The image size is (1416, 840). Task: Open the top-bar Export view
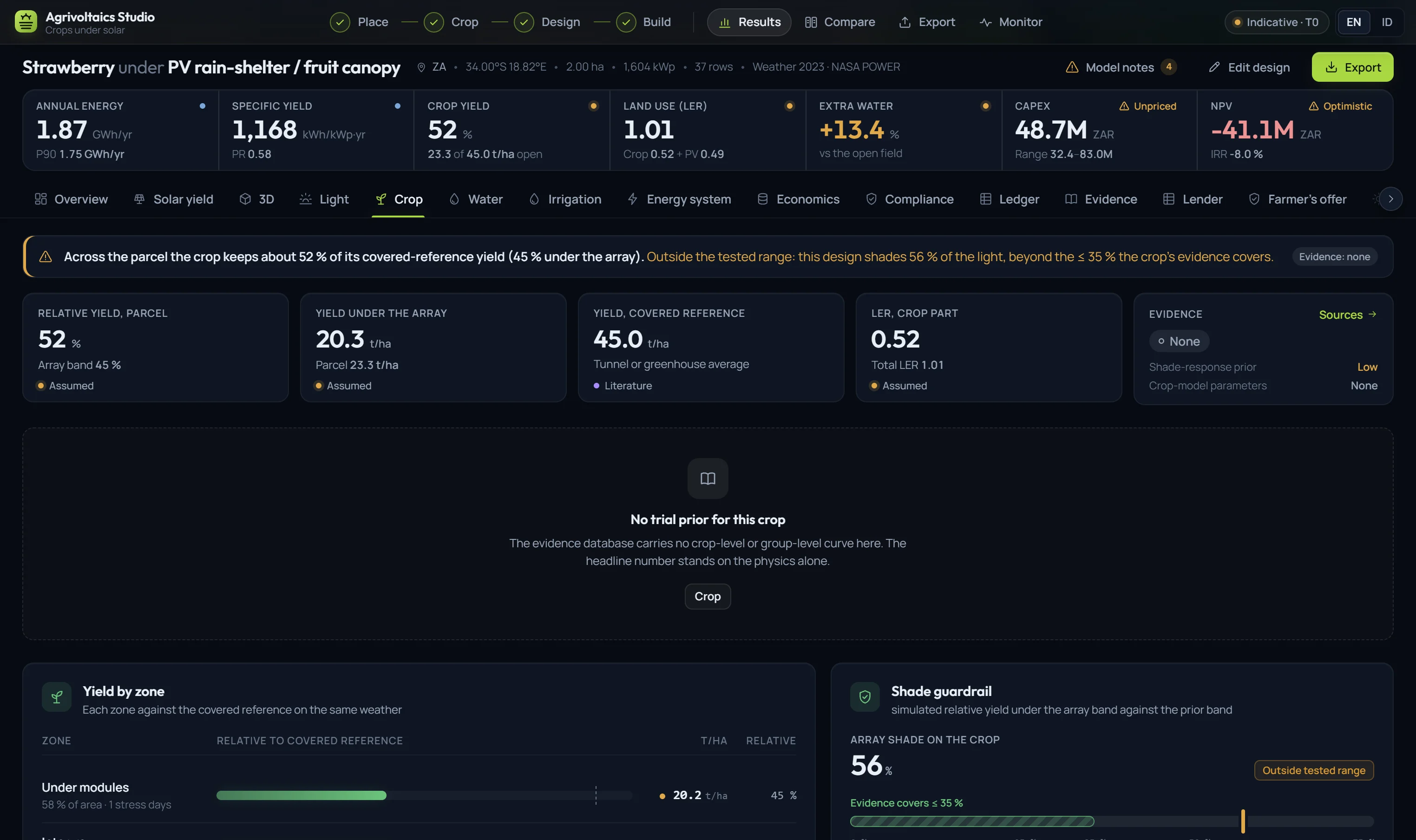(927, 22)
